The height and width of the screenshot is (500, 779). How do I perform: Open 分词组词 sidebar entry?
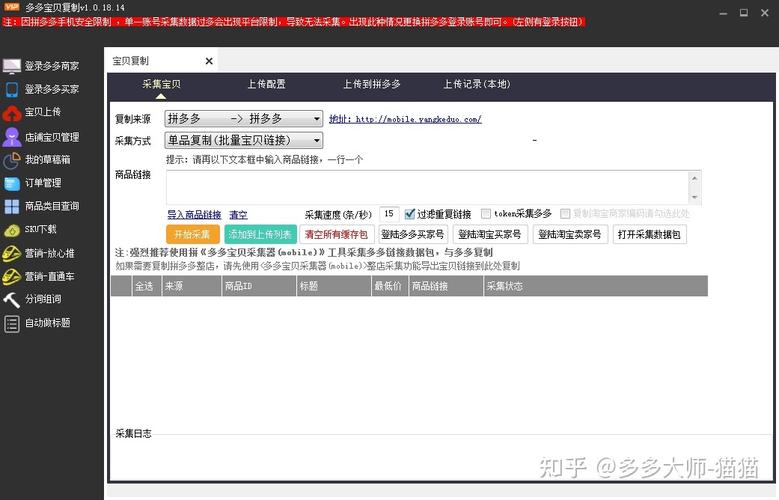(43, 299)
